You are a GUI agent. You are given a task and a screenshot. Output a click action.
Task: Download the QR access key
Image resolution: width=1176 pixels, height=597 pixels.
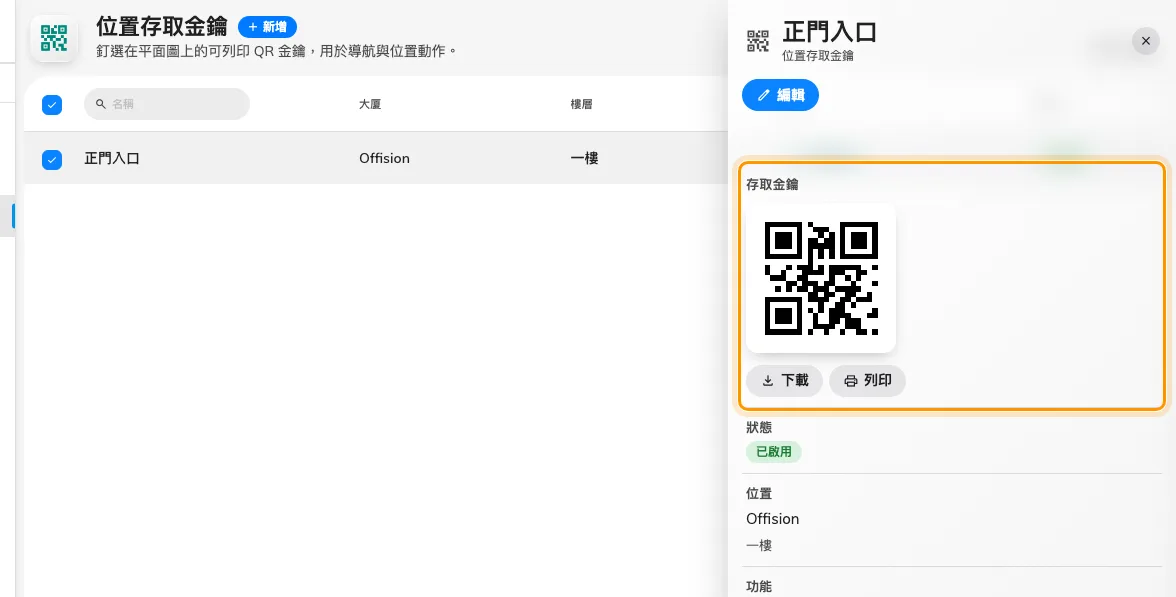[784, 380]
